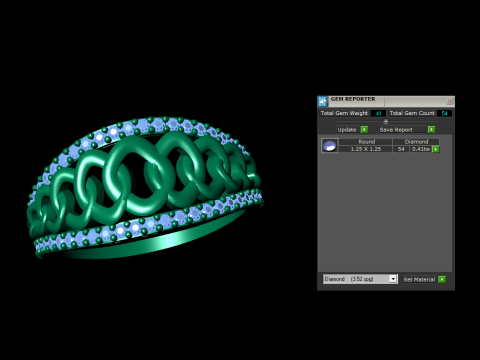
Task: Click the '0.41tw' weight cell
Action: tap(421, 149)
